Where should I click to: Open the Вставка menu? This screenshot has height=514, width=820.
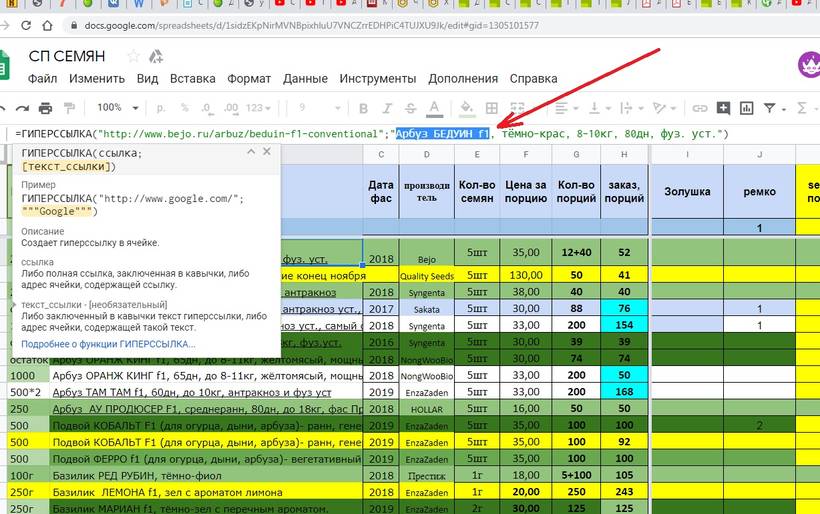(192, 78)
